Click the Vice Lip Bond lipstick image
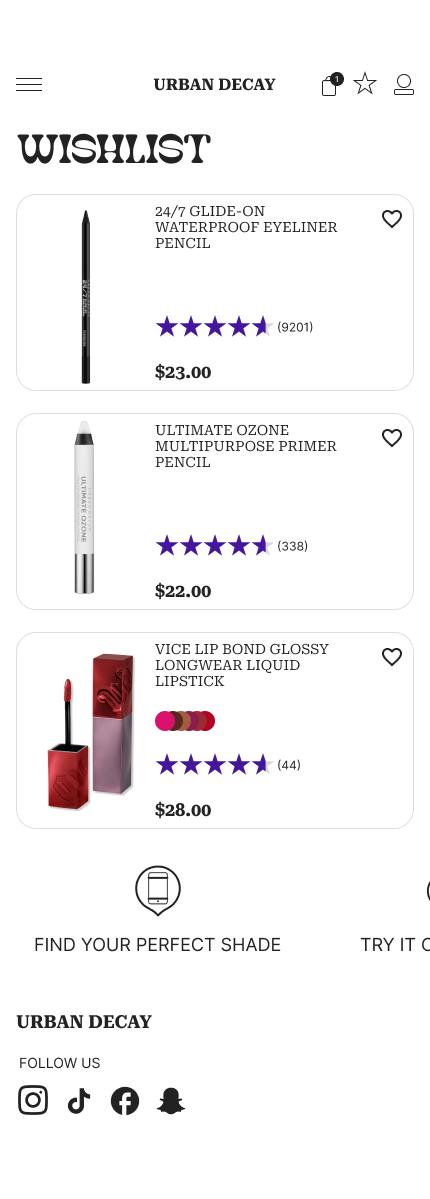Screen dimensions: 430x1199 [x=90, y=731]
